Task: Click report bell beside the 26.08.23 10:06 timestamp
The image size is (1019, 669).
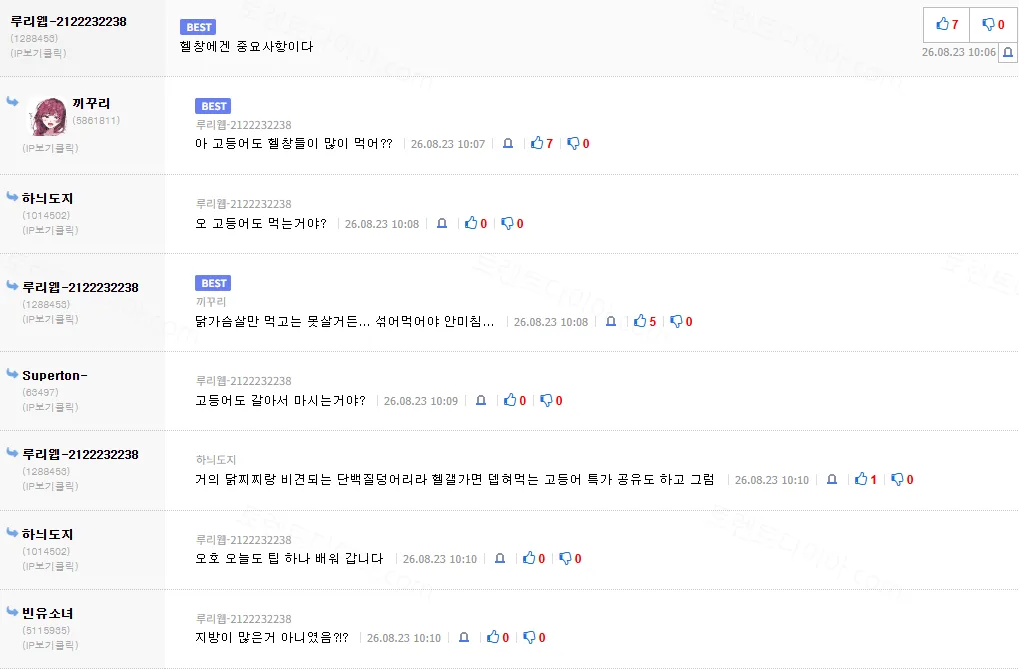Action: pyautogui.click(x=1008, y=52)
